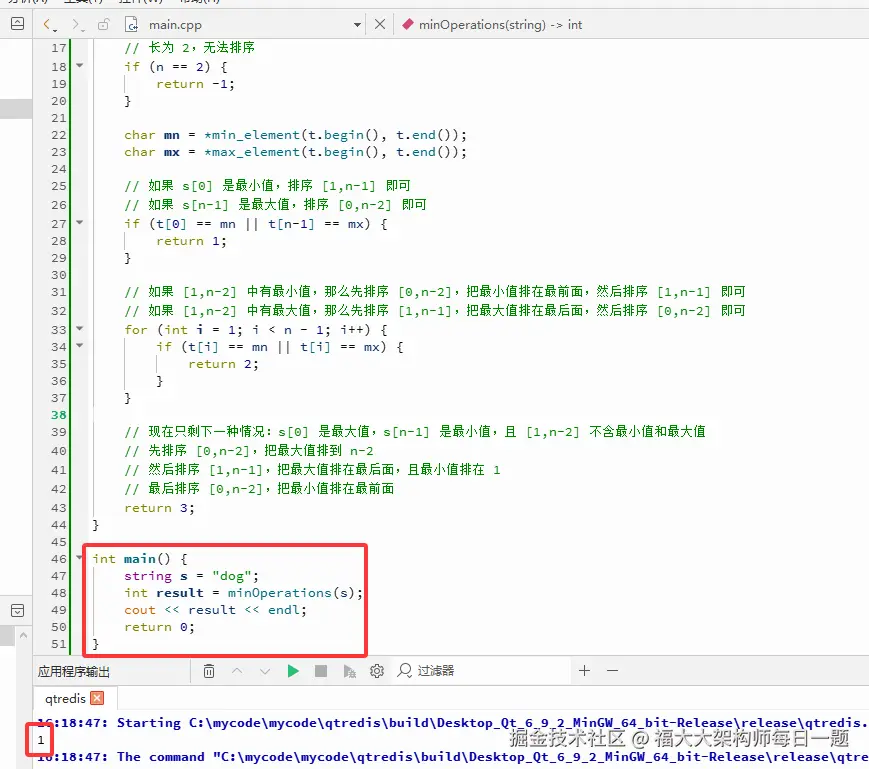Close the qtredis output tab

coord(98,698)
